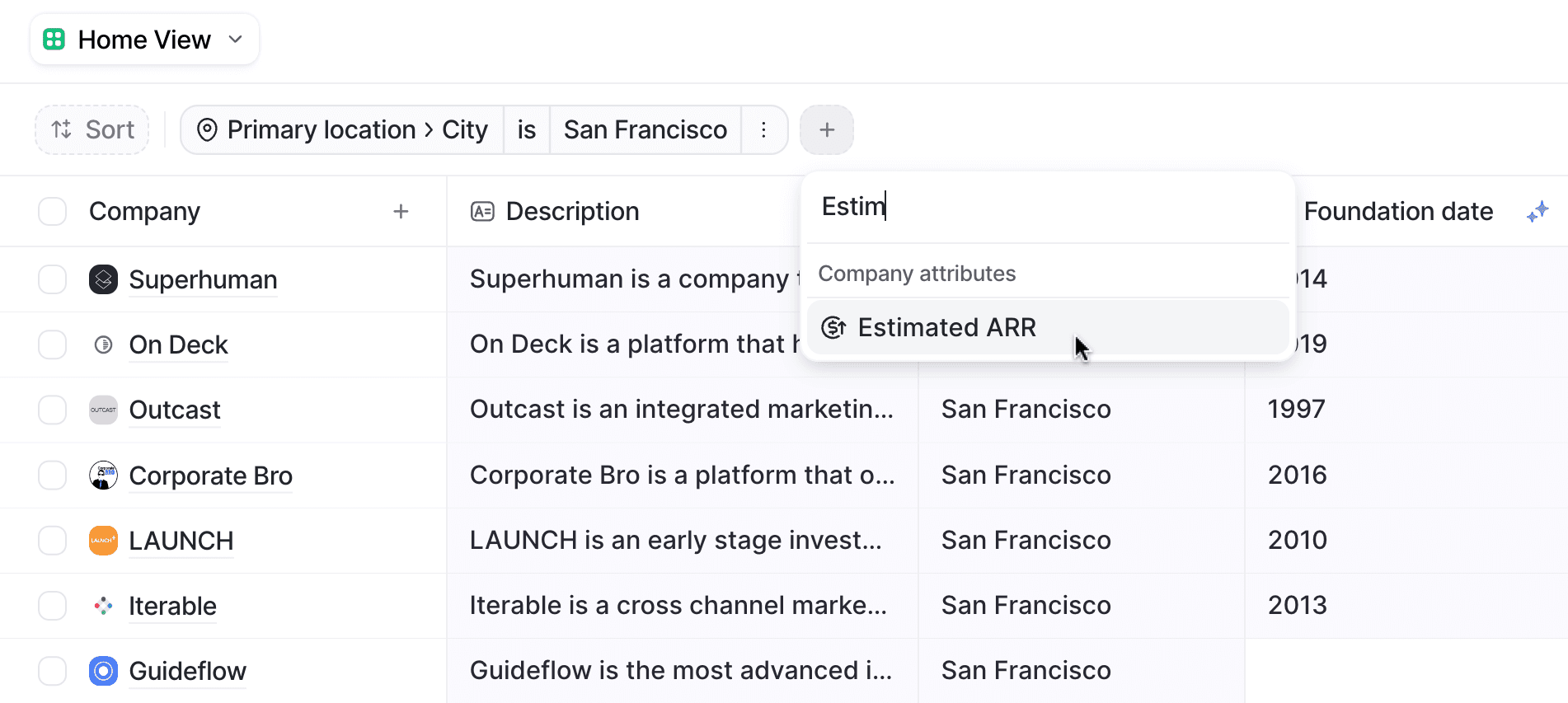The height and width of the screenshot is (703, 1568).
Task: Click the plus button to add filter
Action: click(x=827, y=129)
